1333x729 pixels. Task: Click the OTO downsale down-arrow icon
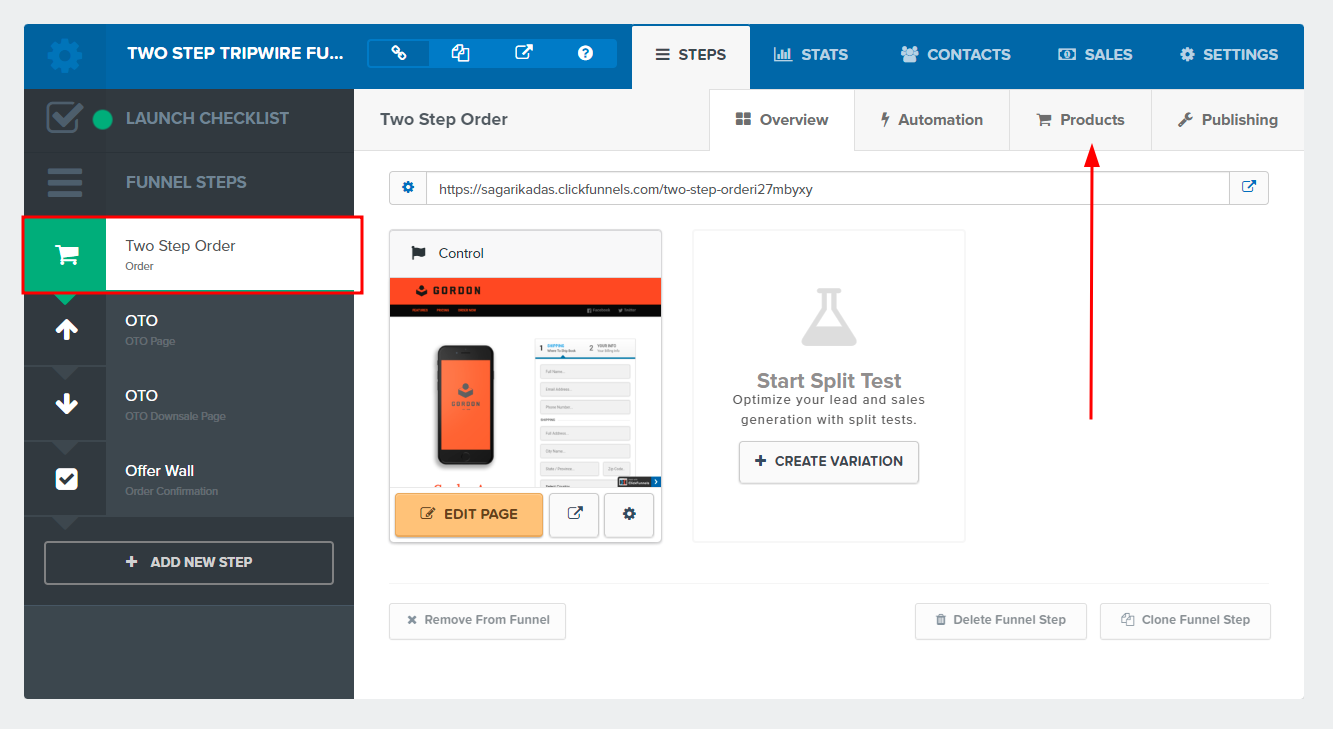coord(66,404)
